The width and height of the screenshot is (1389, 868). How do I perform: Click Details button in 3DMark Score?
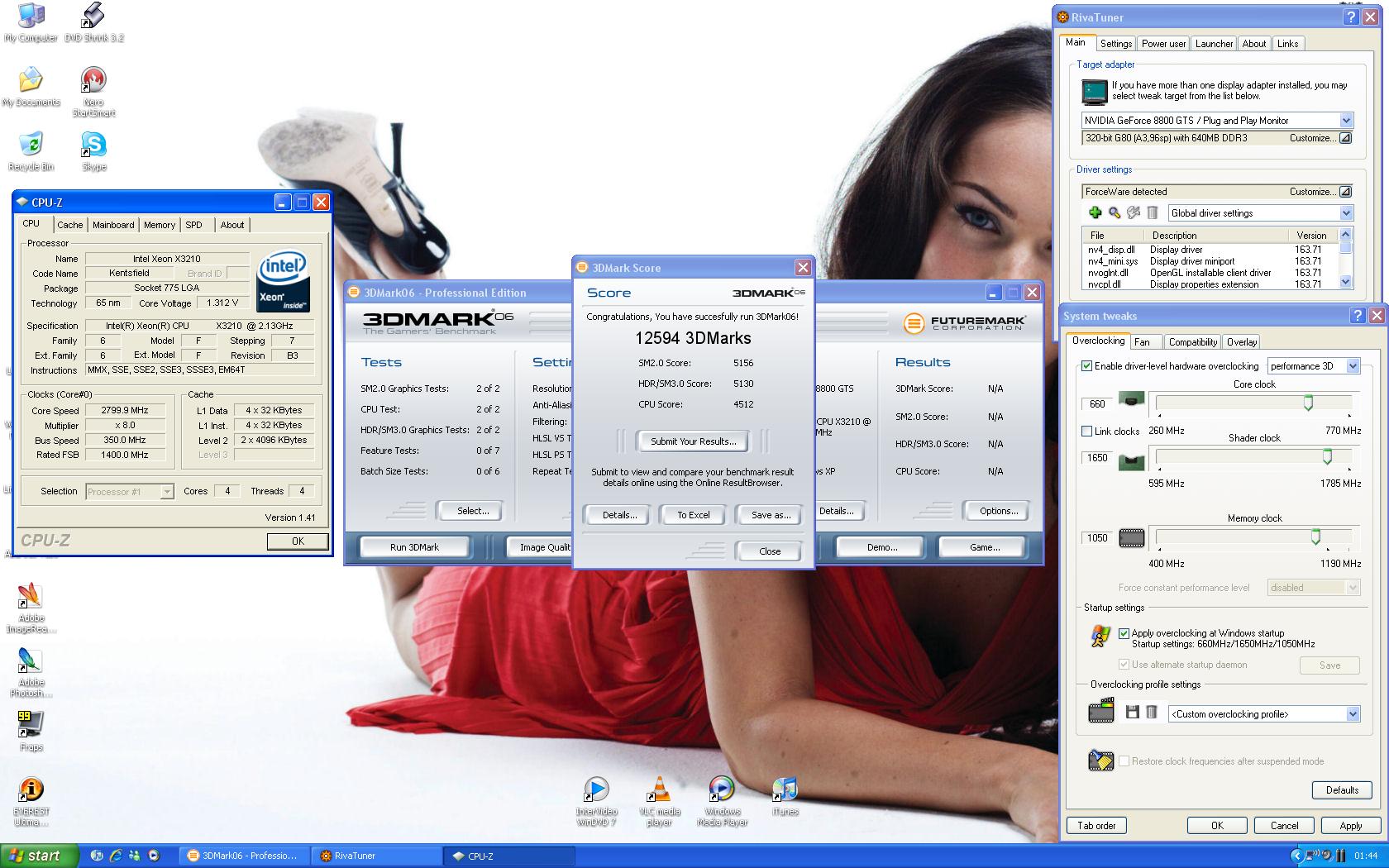pyautogui.click(x=619, y=515)
